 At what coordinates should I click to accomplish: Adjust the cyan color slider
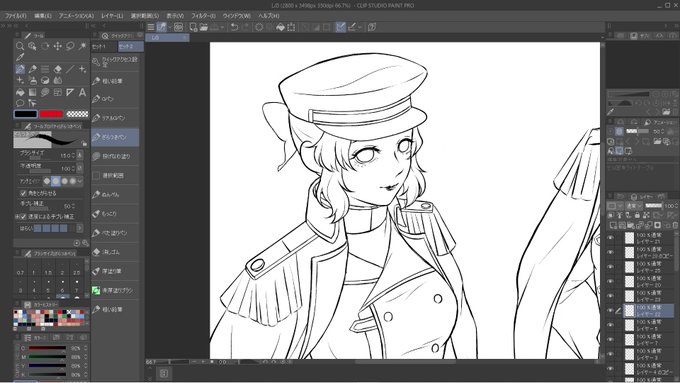pos(47,348)
